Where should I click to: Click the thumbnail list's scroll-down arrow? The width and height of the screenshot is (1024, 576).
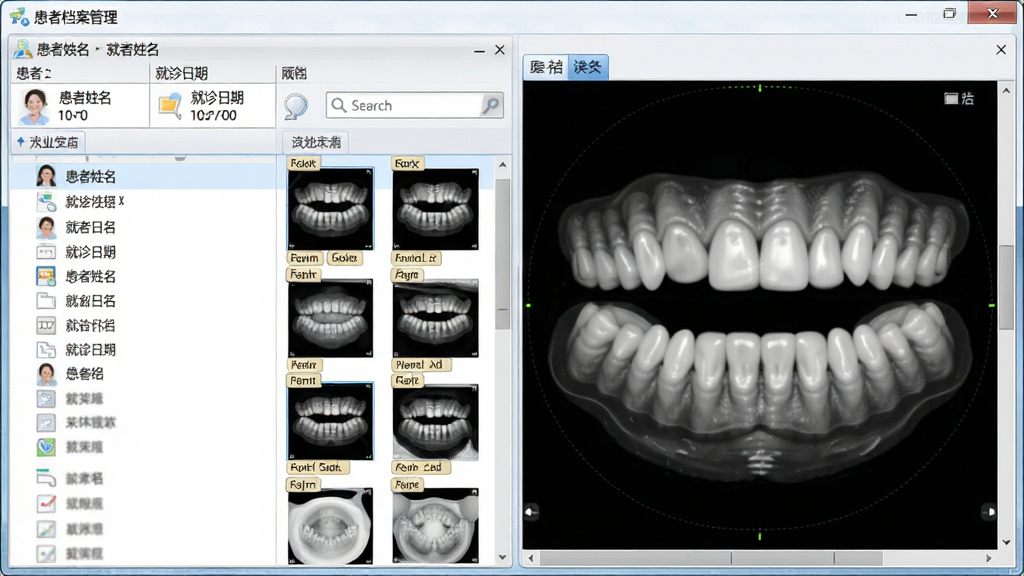coord(503,558)
